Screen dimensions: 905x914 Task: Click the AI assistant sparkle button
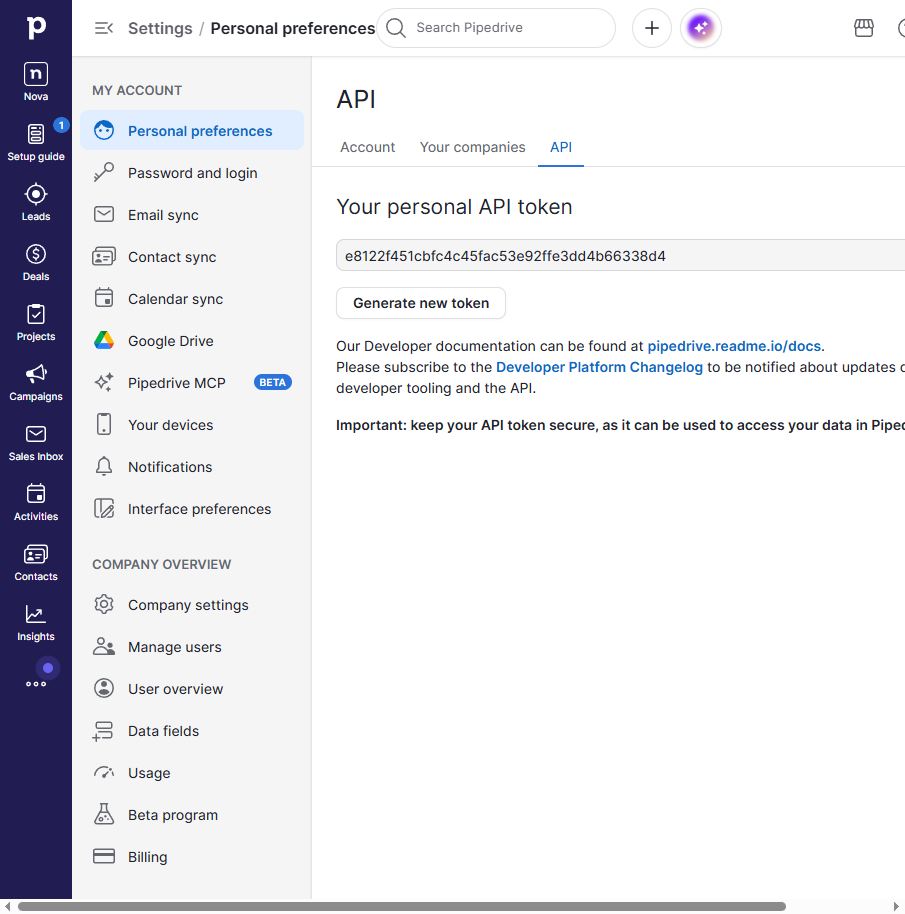point(700,28)
